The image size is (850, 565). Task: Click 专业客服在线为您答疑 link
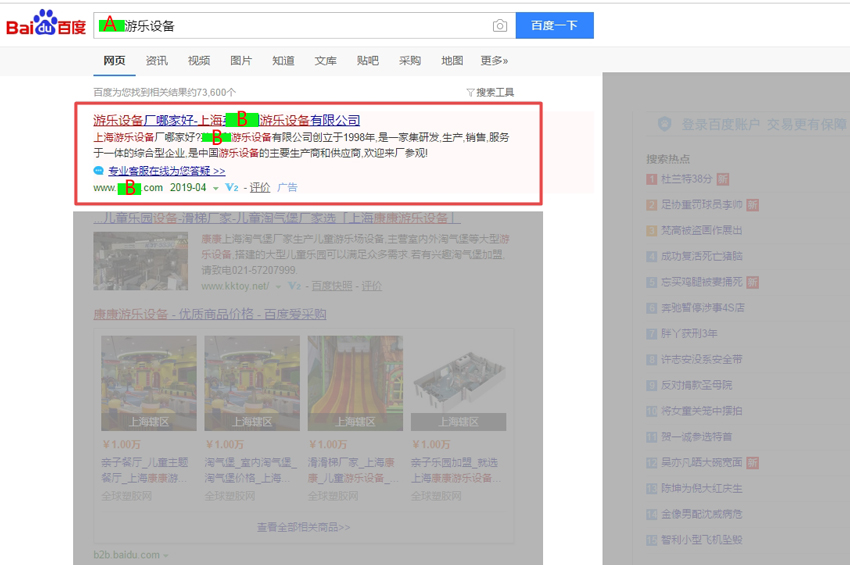166,171
